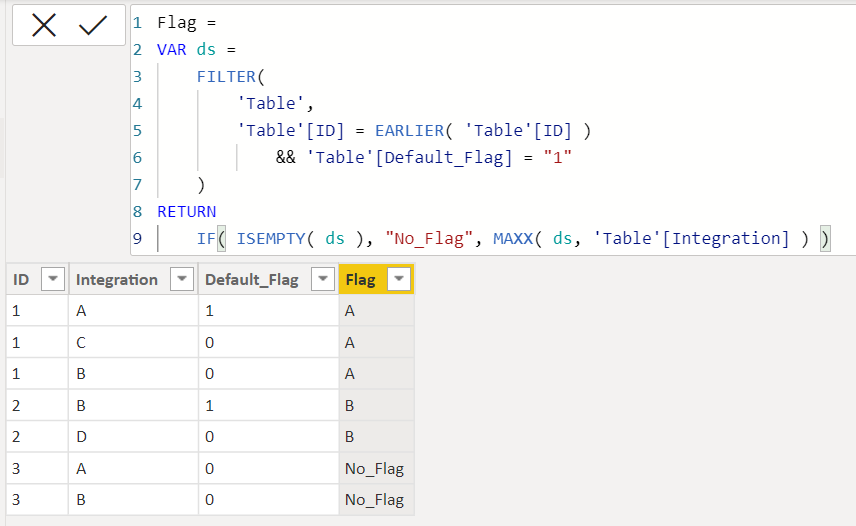
Task: Click the EARLIER function on line 5
Action: (409, 130)
